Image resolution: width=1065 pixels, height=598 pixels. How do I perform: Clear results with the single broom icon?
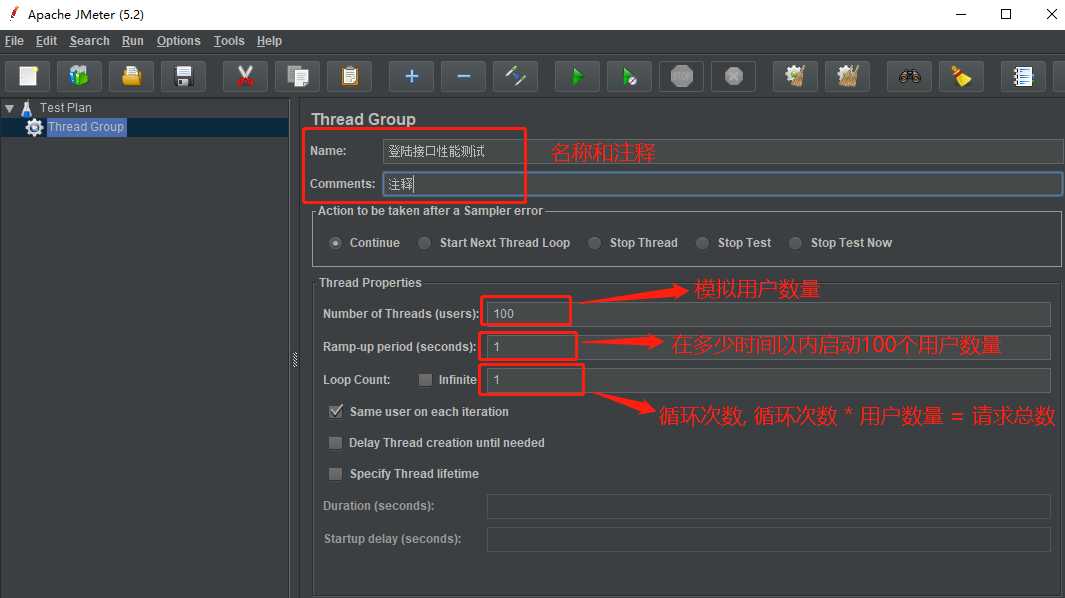click(795, 76)
